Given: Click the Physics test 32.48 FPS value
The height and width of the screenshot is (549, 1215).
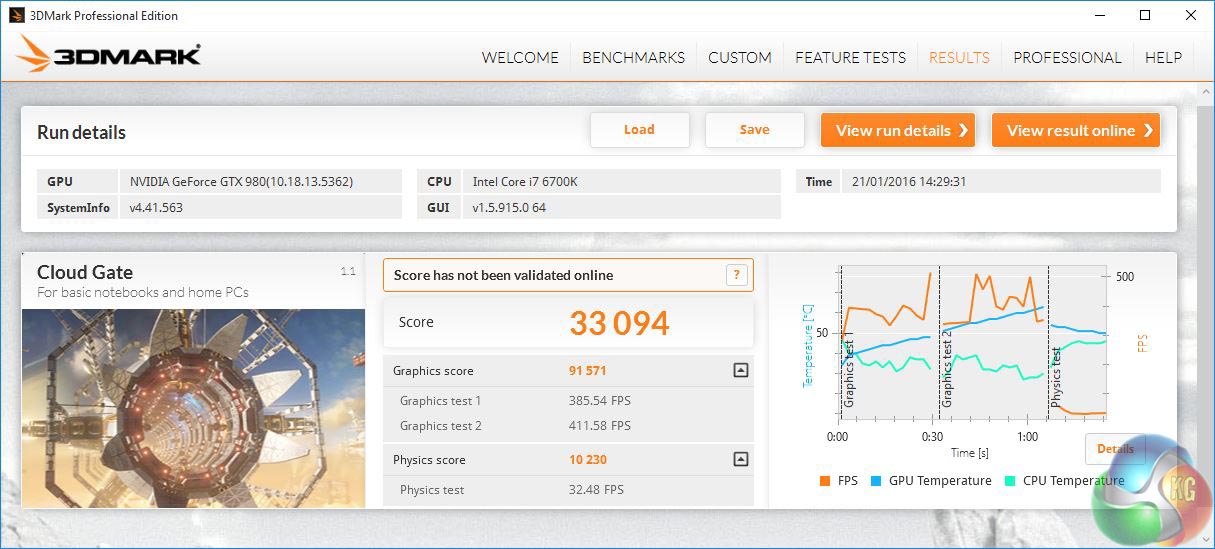Looking at the screenshot, I should (x=596, y=490).
